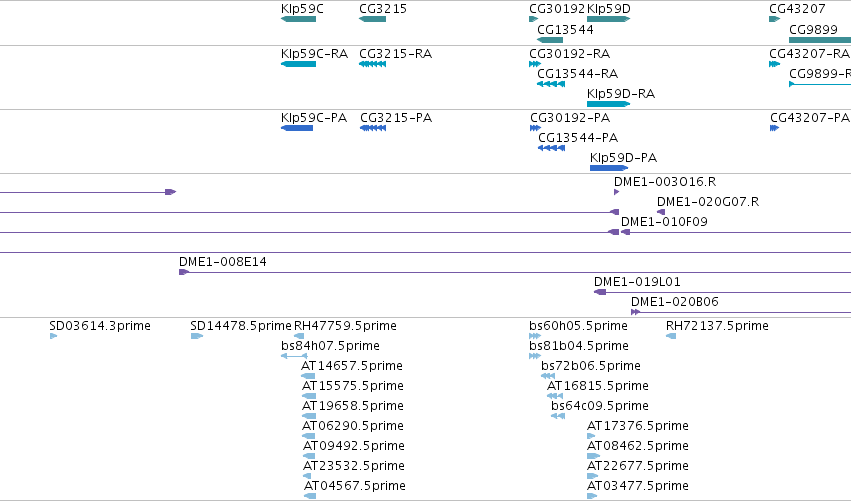
Task: Open the AT16815.5prime EST label
Action: (x=598, y=386)
